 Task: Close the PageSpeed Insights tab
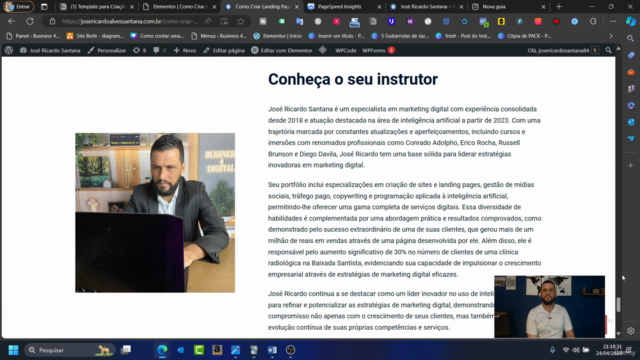379,7
